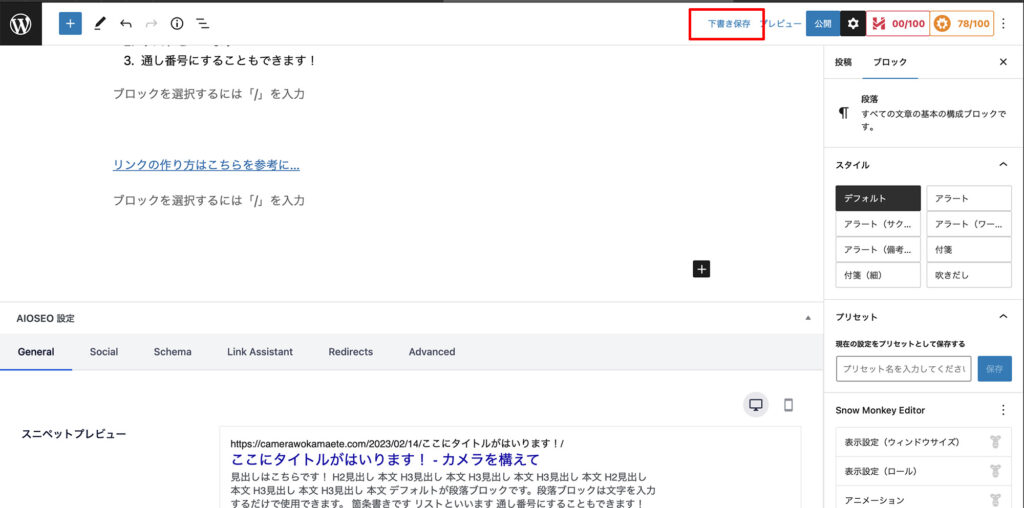Select the アラート（サク... style

(878, 224)
